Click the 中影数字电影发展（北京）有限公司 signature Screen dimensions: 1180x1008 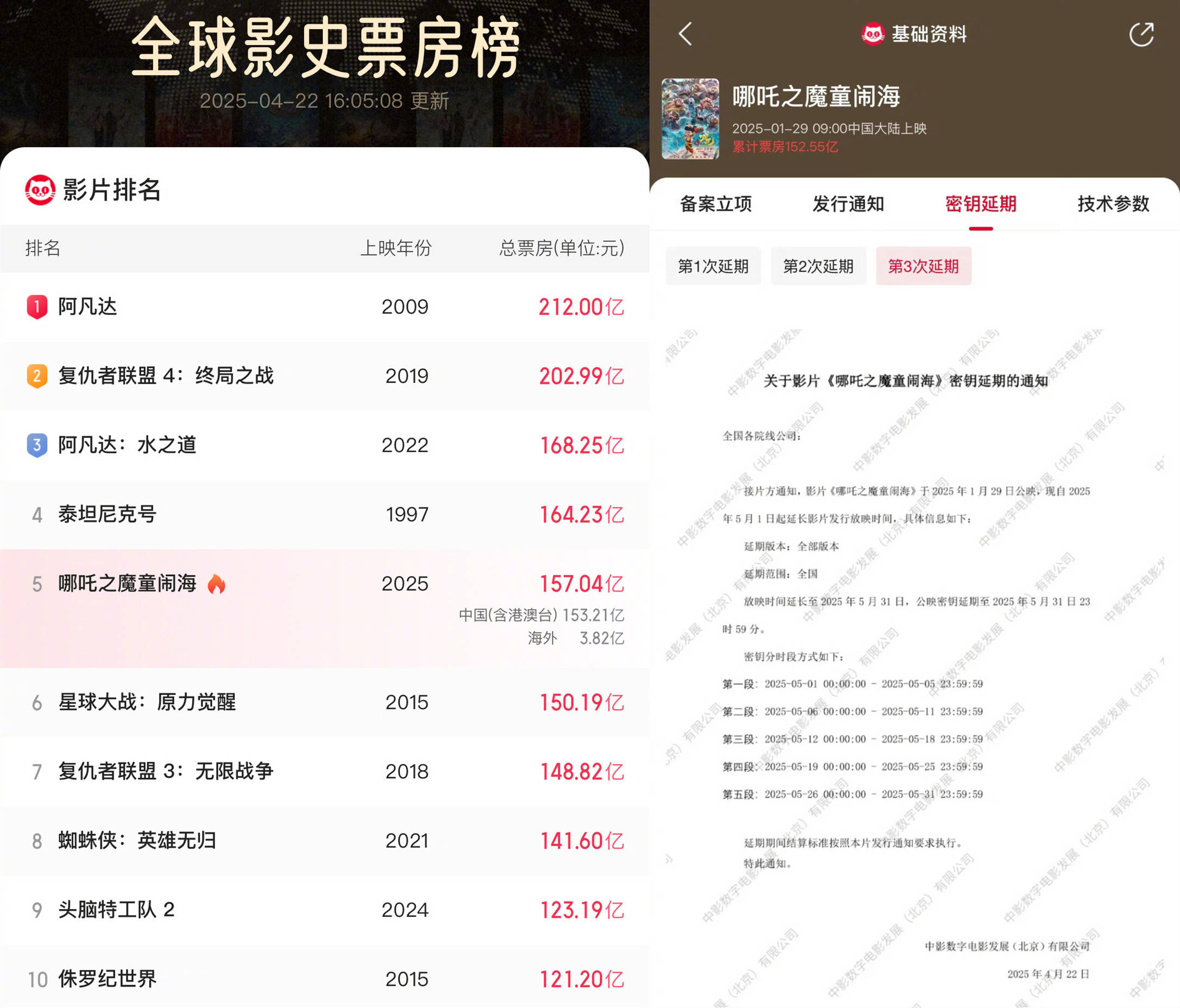coord(1007,947)
